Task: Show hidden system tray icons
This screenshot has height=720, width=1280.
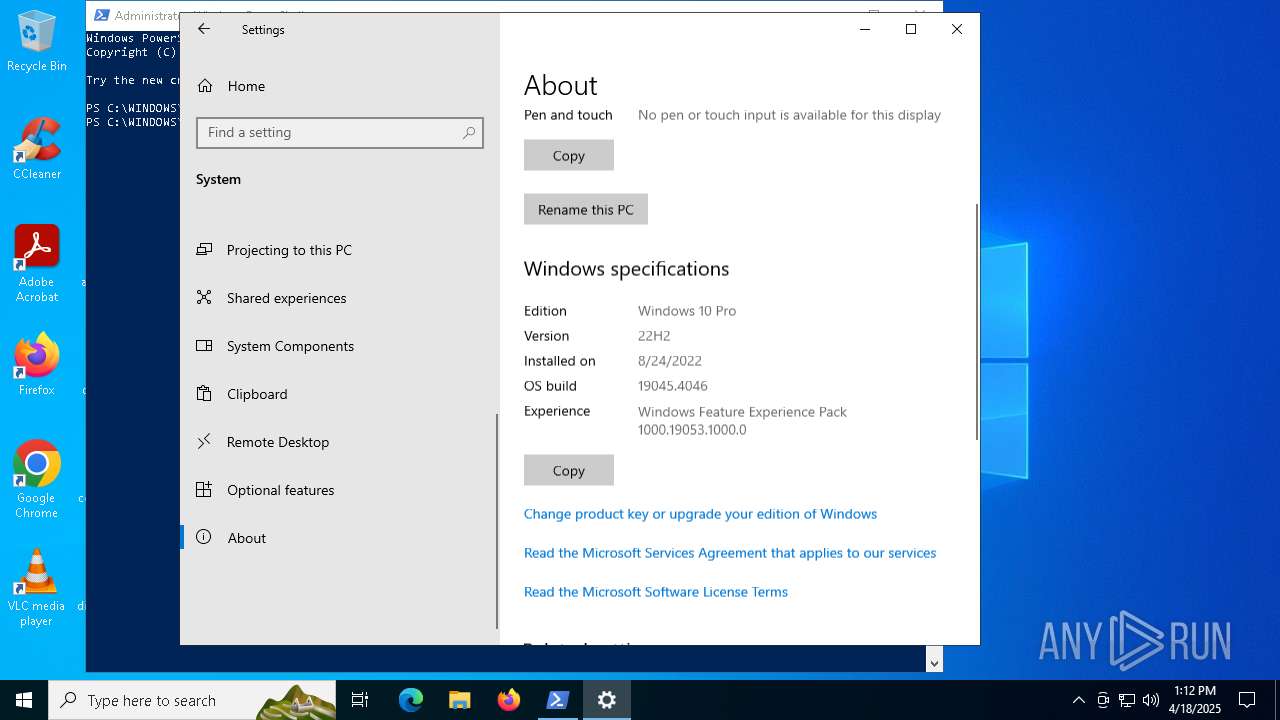Action: point(1078,700)
